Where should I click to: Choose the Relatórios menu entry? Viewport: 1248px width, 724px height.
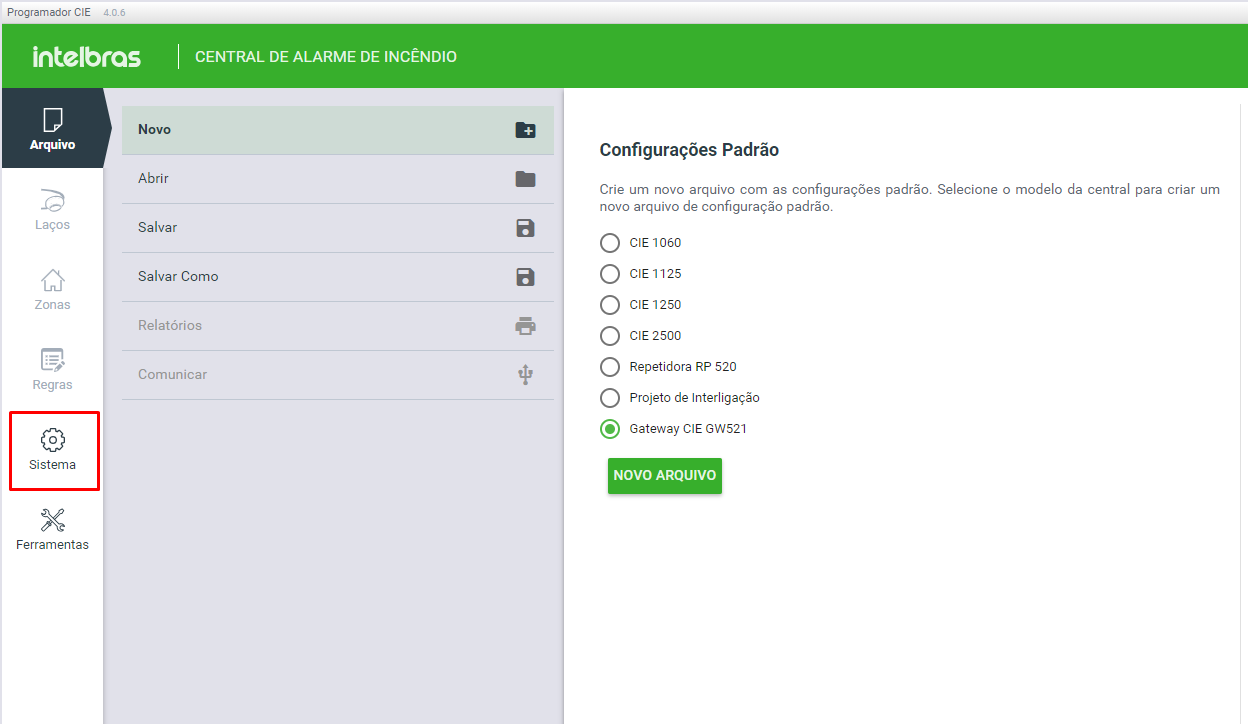pos(338,326)
